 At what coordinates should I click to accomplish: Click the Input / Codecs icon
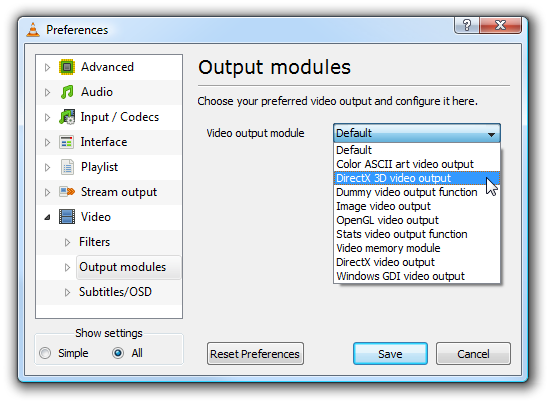67,117
